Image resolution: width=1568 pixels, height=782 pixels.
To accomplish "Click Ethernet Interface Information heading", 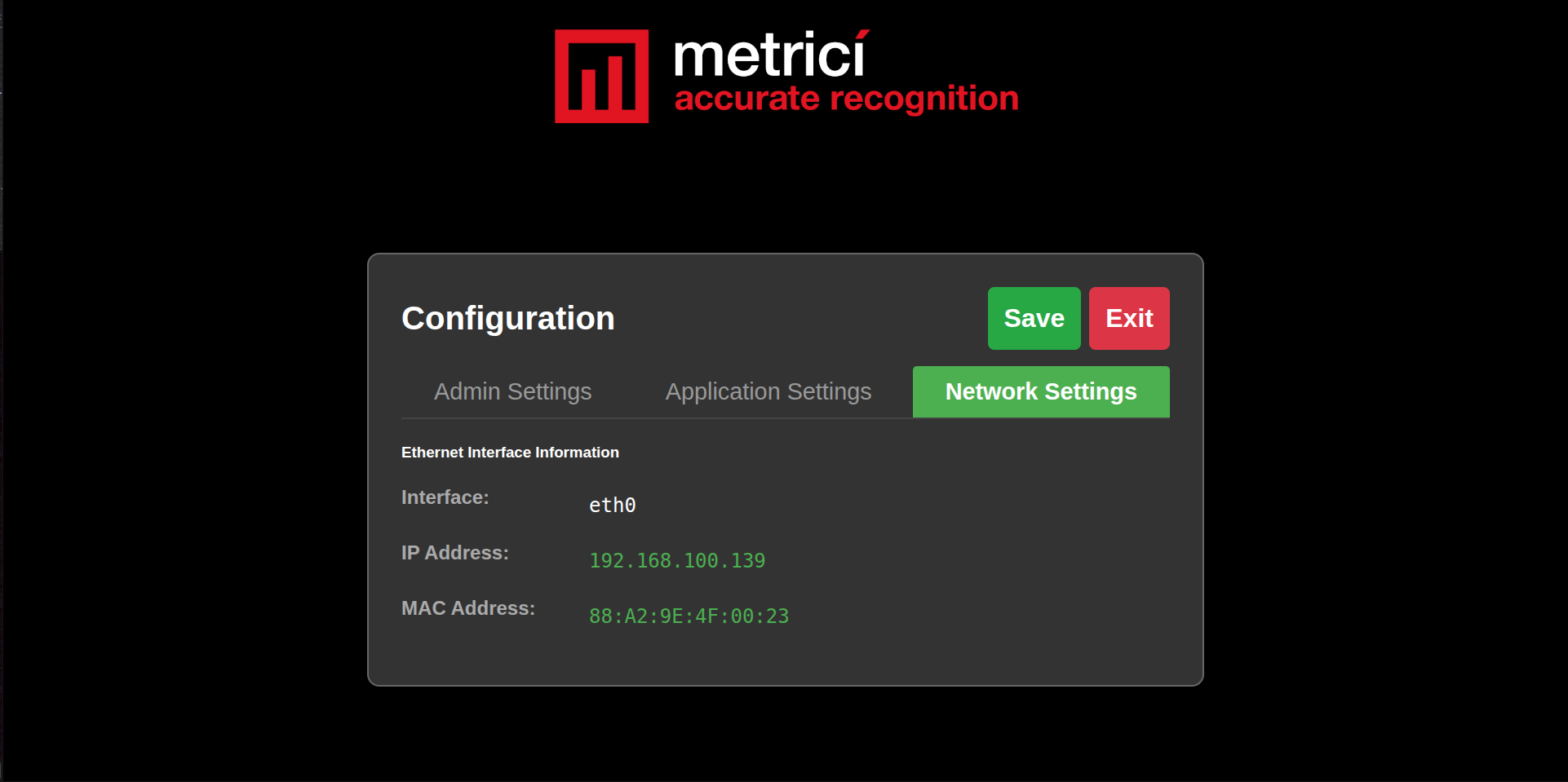I will [510, 453].
